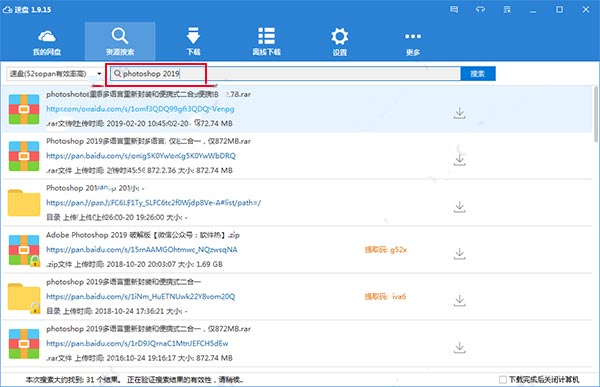Click the feedback message icon in title bar
Image resolution: width=600 pixels, height=387 pixels.
point(454,9)
